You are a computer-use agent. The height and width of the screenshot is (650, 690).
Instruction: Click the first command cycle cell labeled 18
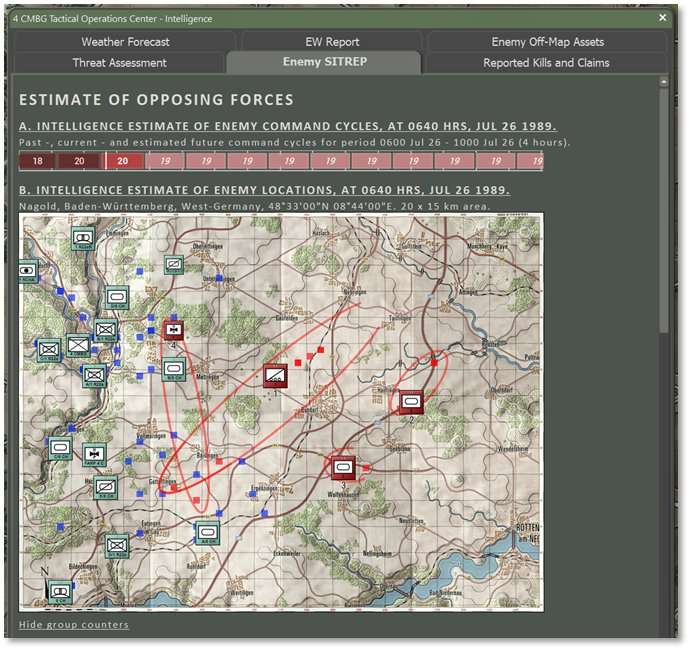point(38,161)
